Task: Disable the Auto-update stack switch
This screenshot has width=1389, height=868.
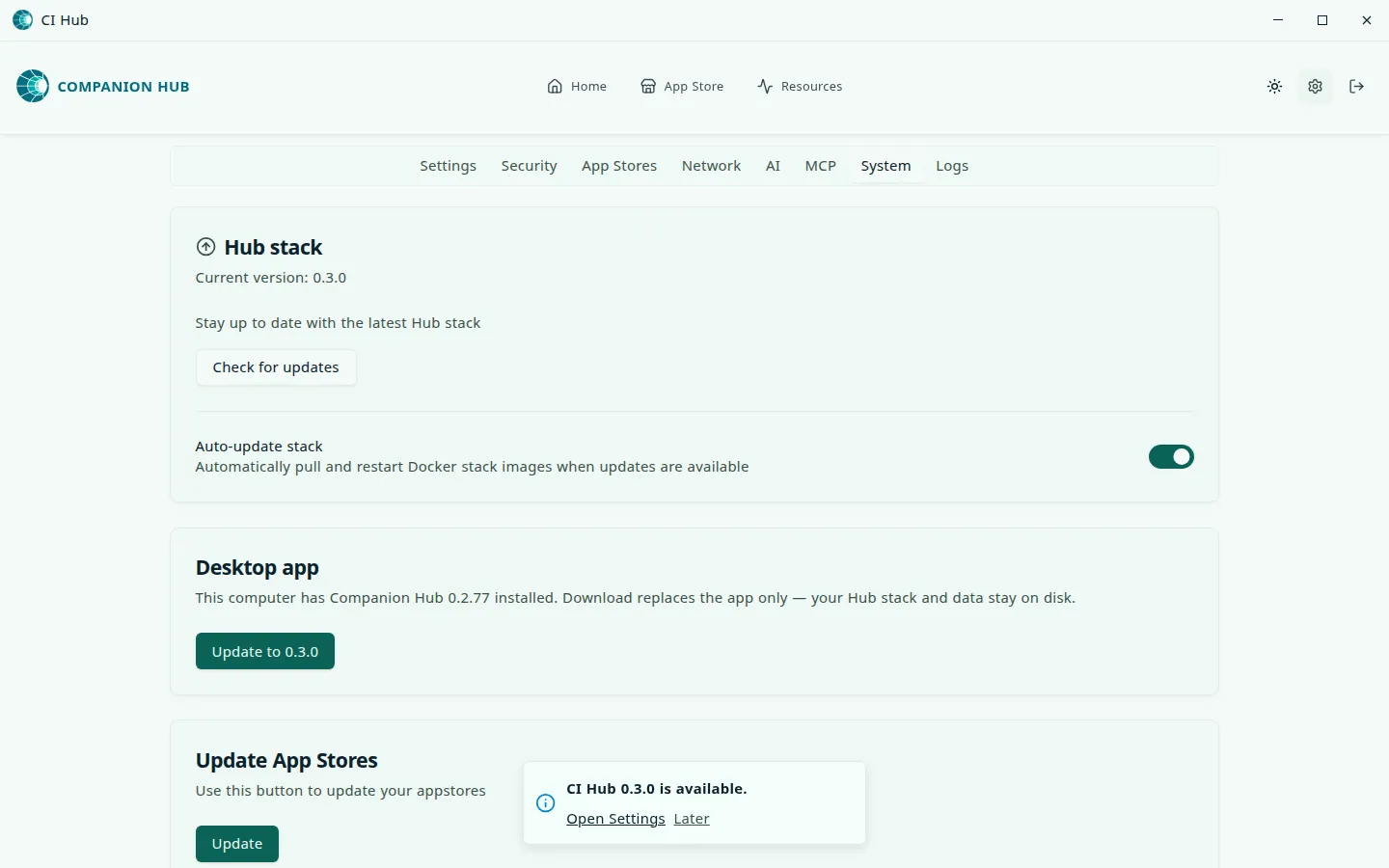Action: (x=1171, y=456)
